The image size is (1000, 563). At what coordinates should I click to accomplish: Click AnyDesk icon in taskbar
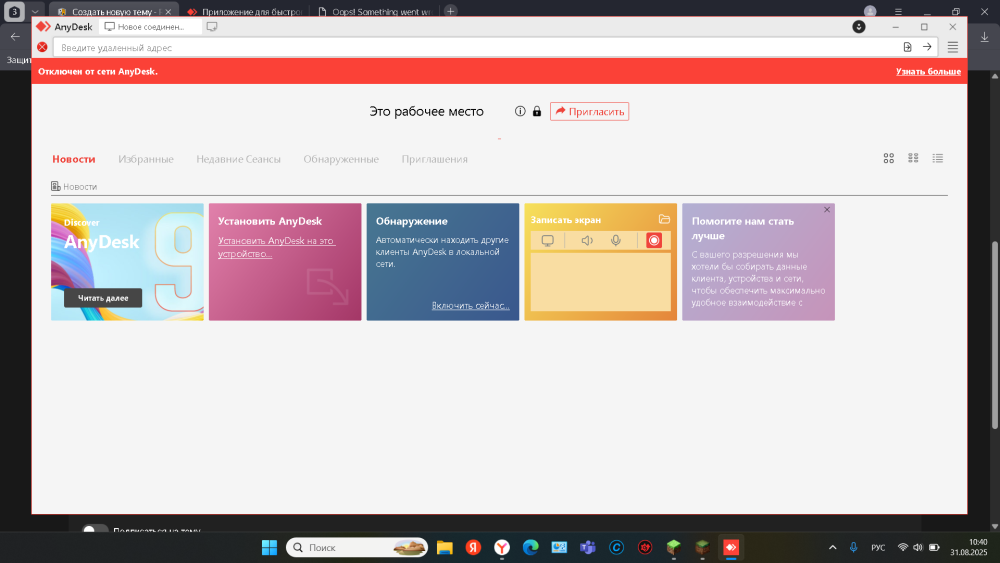[x=731, y=547]
